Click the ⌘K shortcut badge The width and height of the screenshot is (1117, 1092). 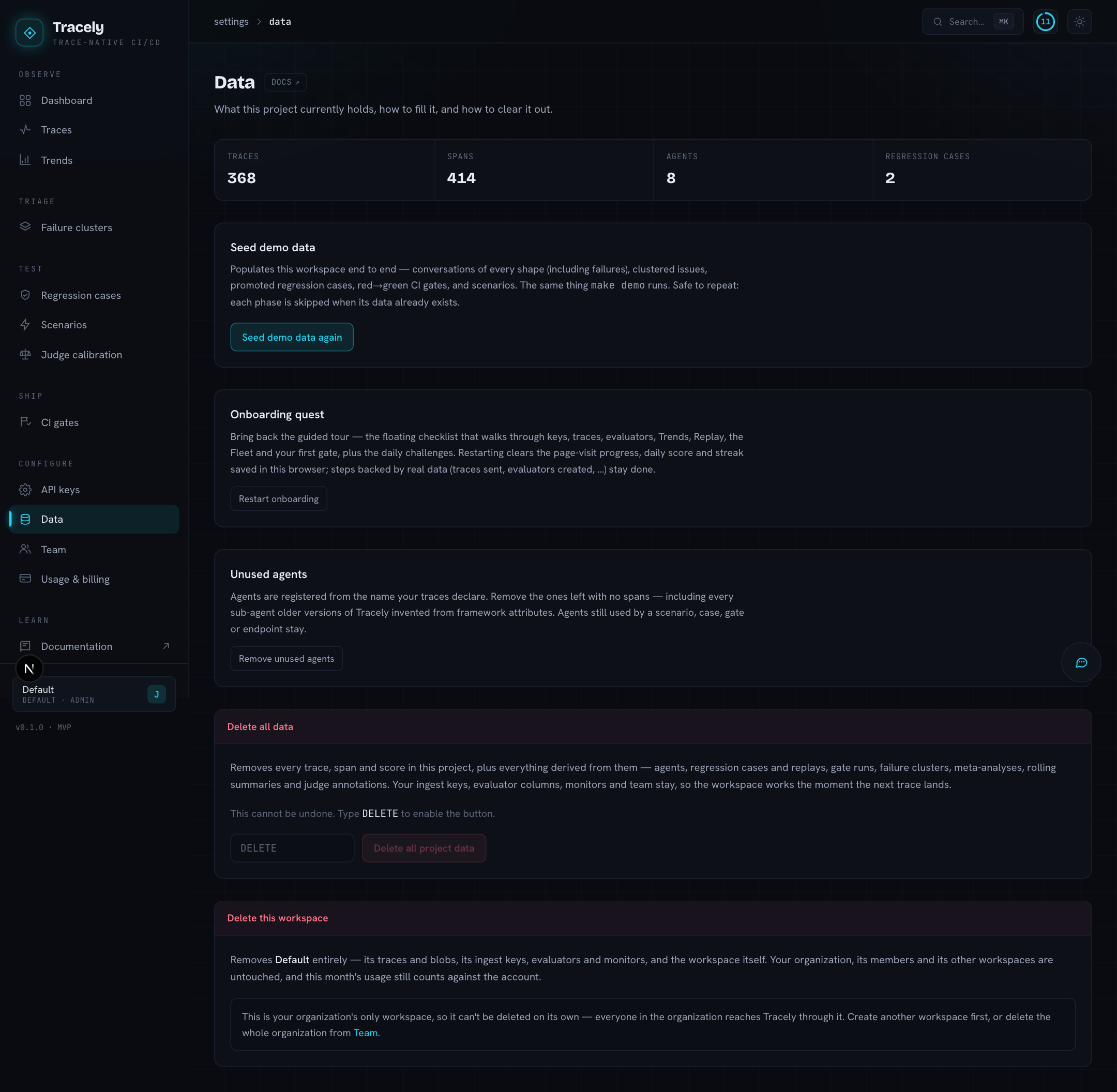1003,22
